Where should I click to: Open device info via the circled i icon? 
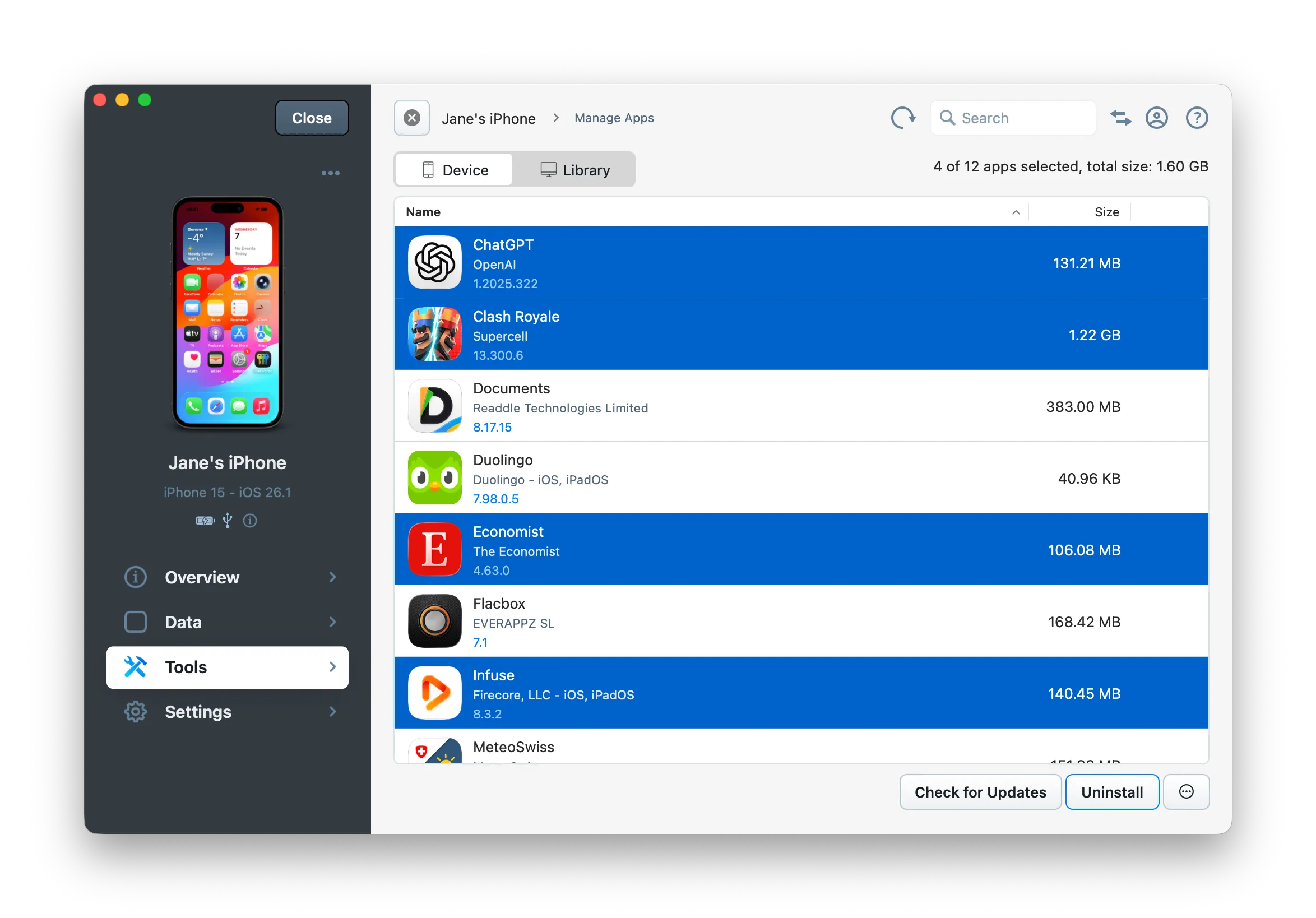(249, 520)
